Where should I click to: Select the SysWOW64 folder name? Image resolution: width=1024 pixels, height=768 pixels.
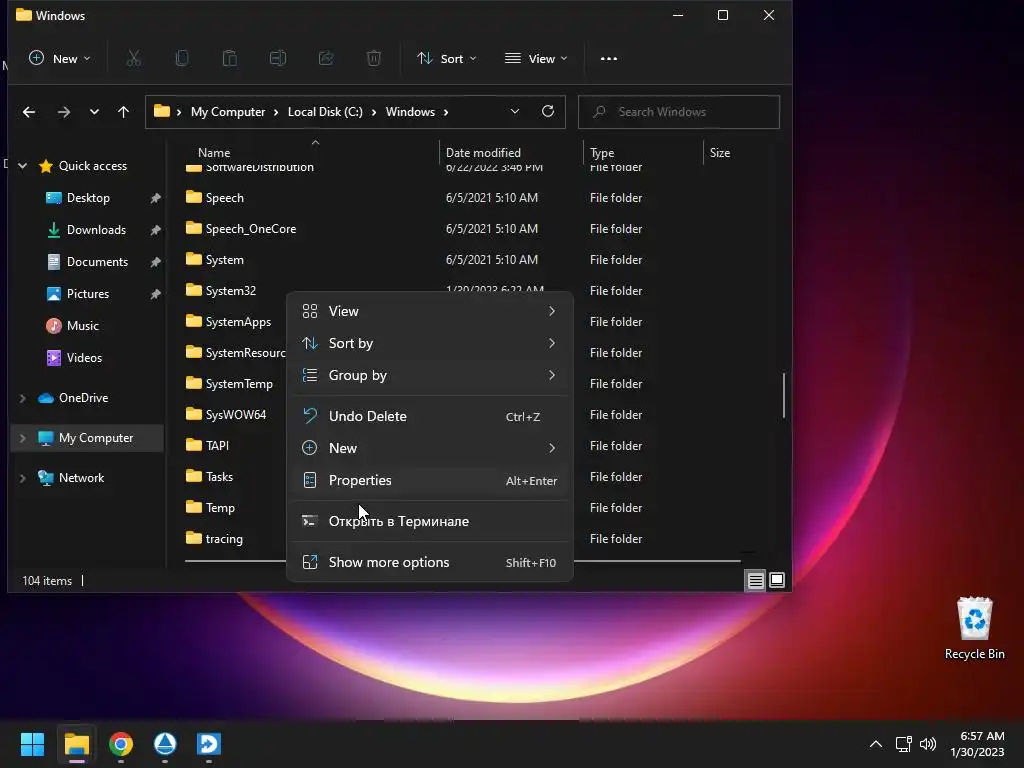point(236,415)
